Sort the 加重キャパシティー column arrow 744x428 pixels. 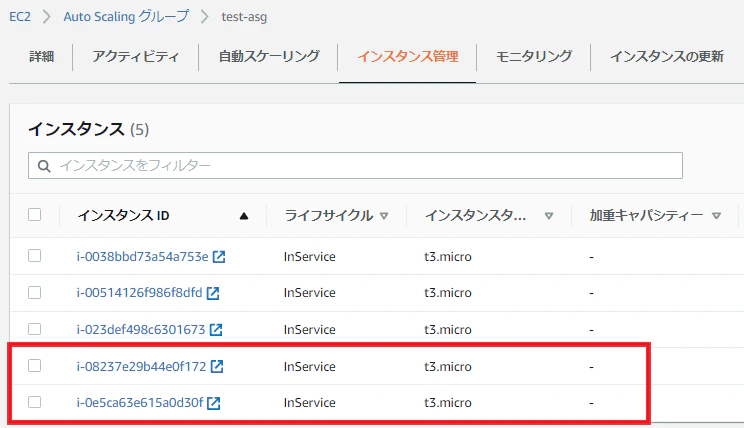(x=716, y=216)
